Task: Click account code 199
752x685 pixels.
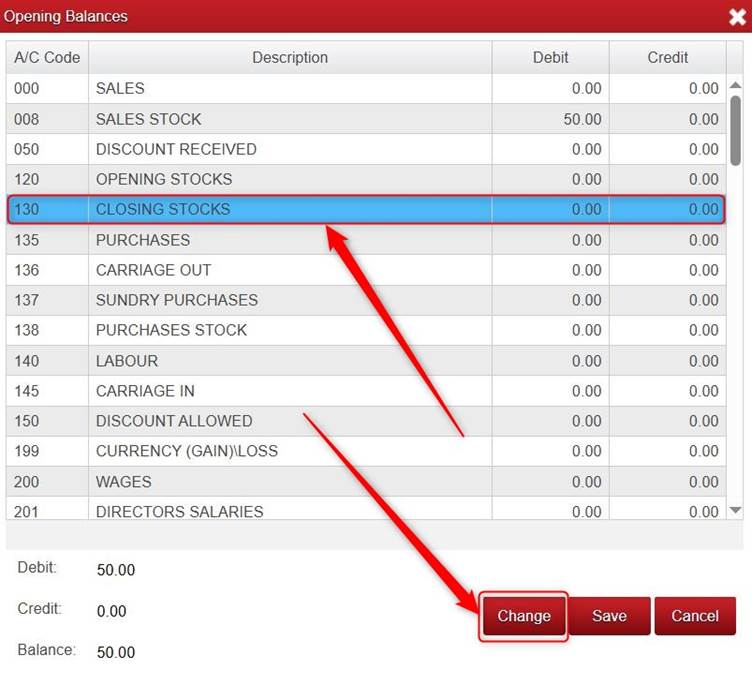Action: pos(26,451)
